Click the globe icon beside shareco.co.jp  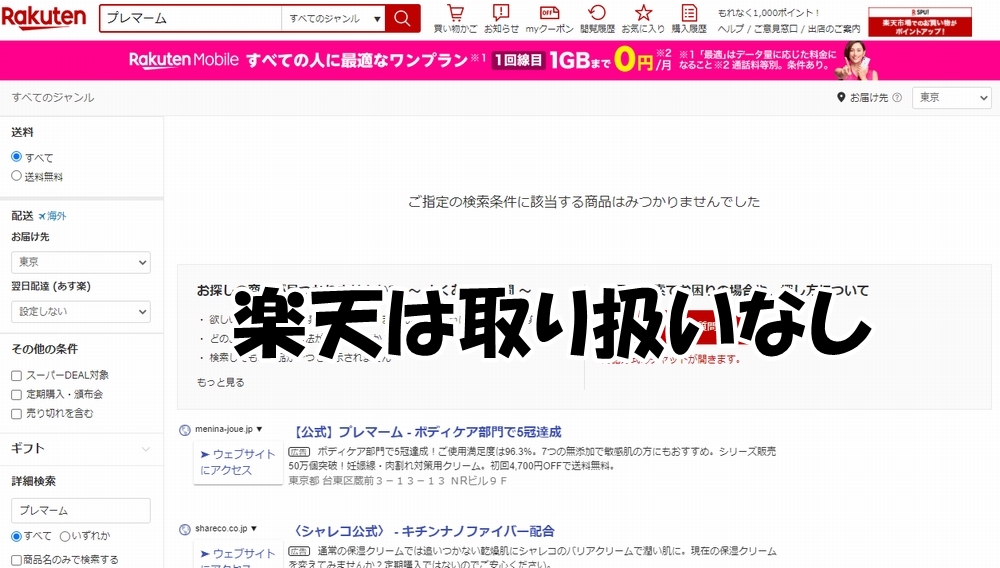(x=185, y=530)
